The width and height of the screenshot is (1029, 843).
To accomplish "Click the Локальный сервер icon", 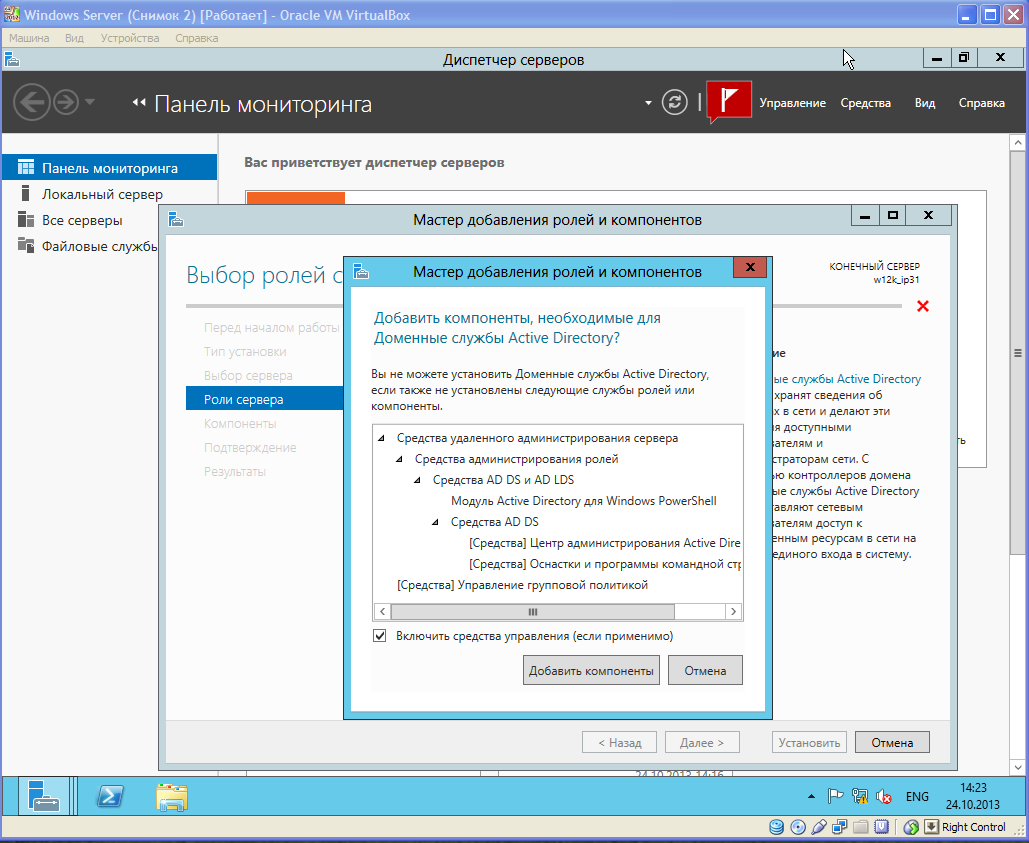I will [x=26, y=193].
